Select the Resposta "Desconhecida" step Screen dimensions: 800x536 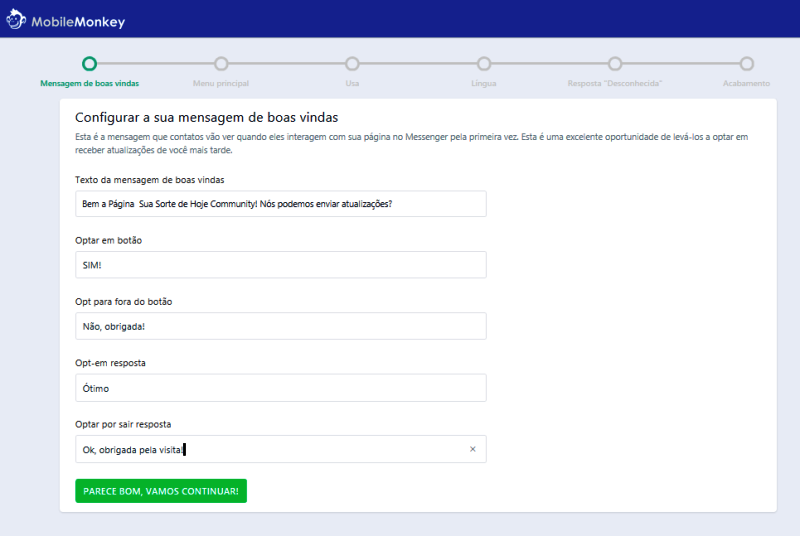(615, 64)
